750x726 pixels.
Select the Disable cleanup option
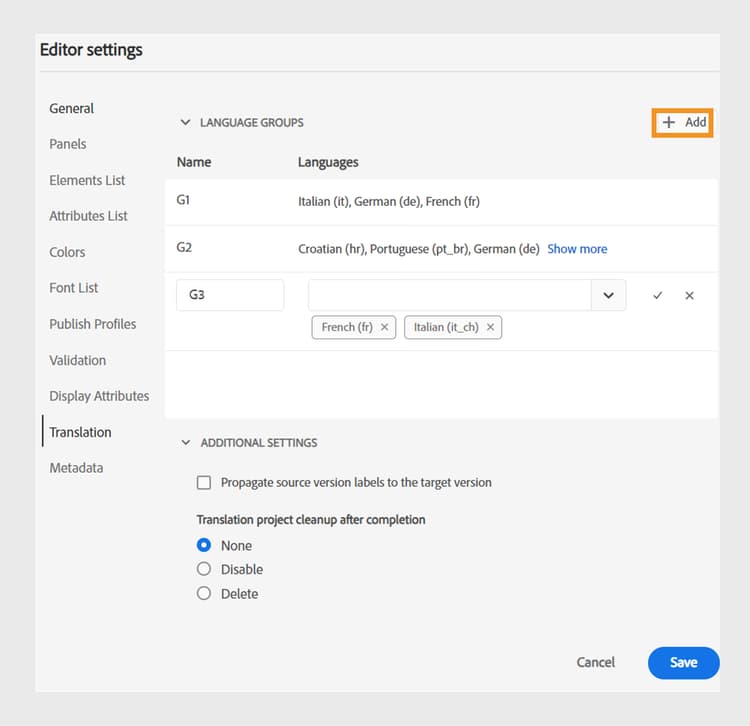[x=204, y=569]
